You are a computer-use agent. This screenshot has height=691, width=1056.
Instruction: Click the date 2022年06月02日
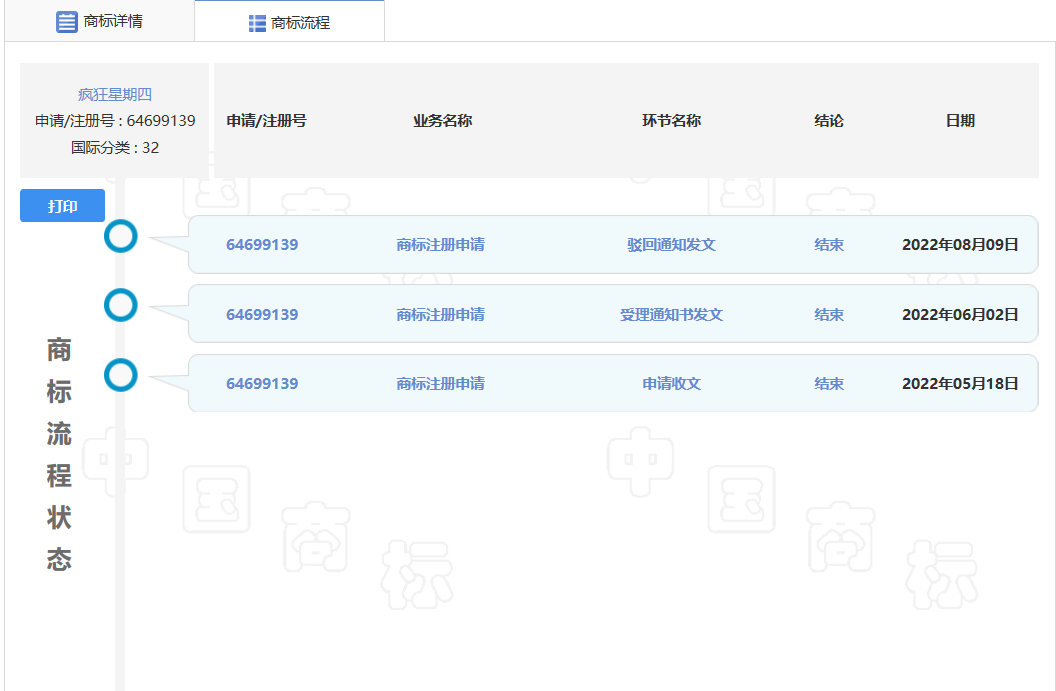(960, 315)
